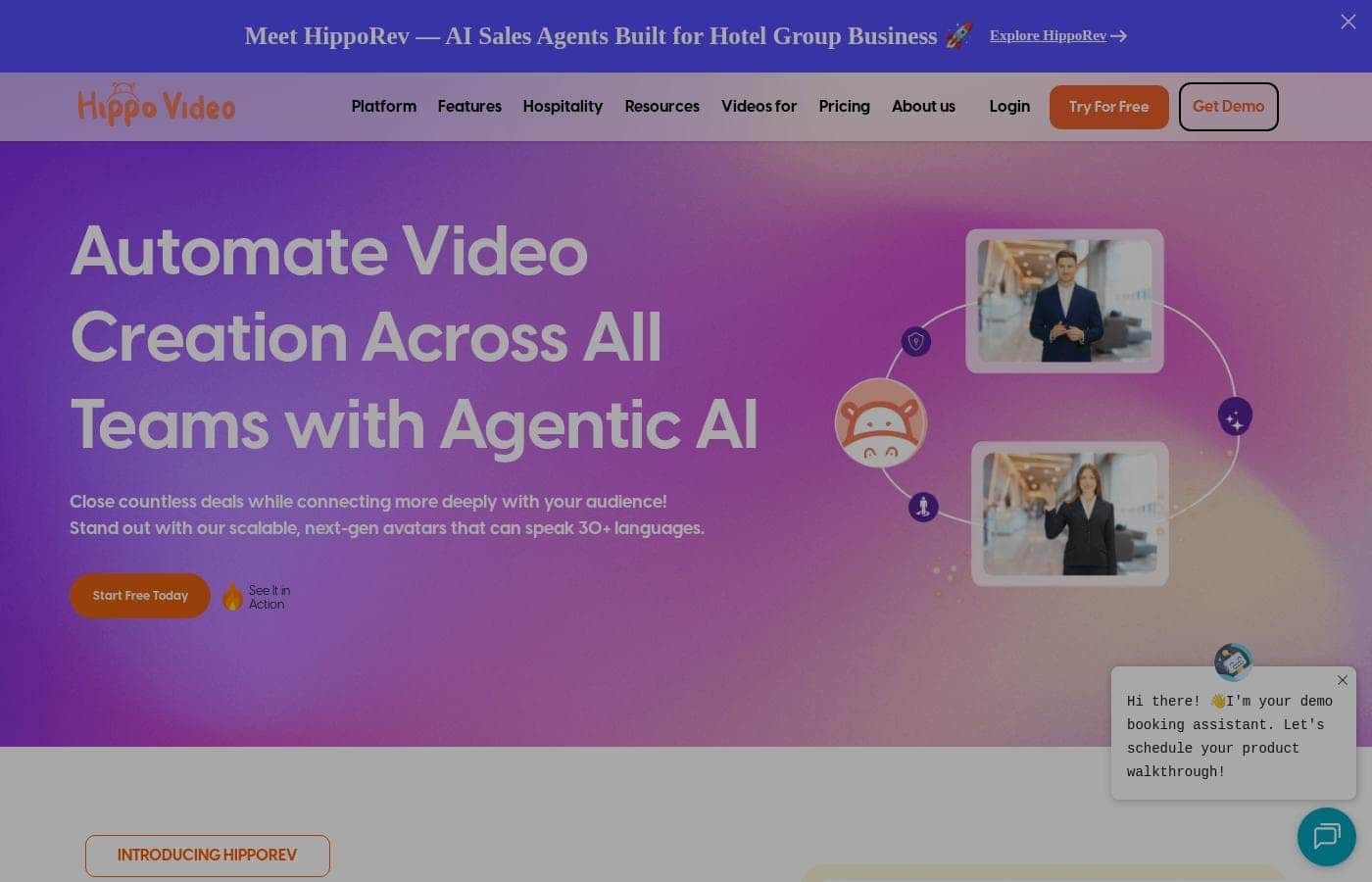This screenshot has height=882, width=1372.
Task: Click the person figure circle icon
Action: (923, 507)
